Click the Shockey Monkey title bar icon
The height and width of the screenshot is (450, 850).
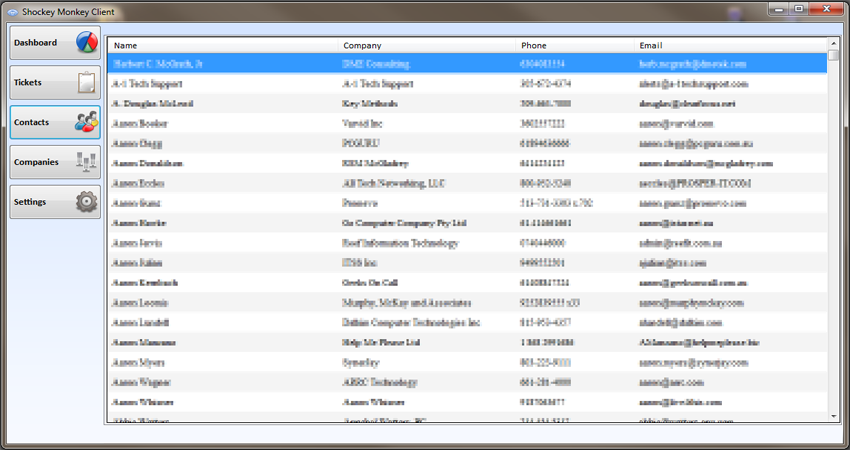(x=13, y=11)
